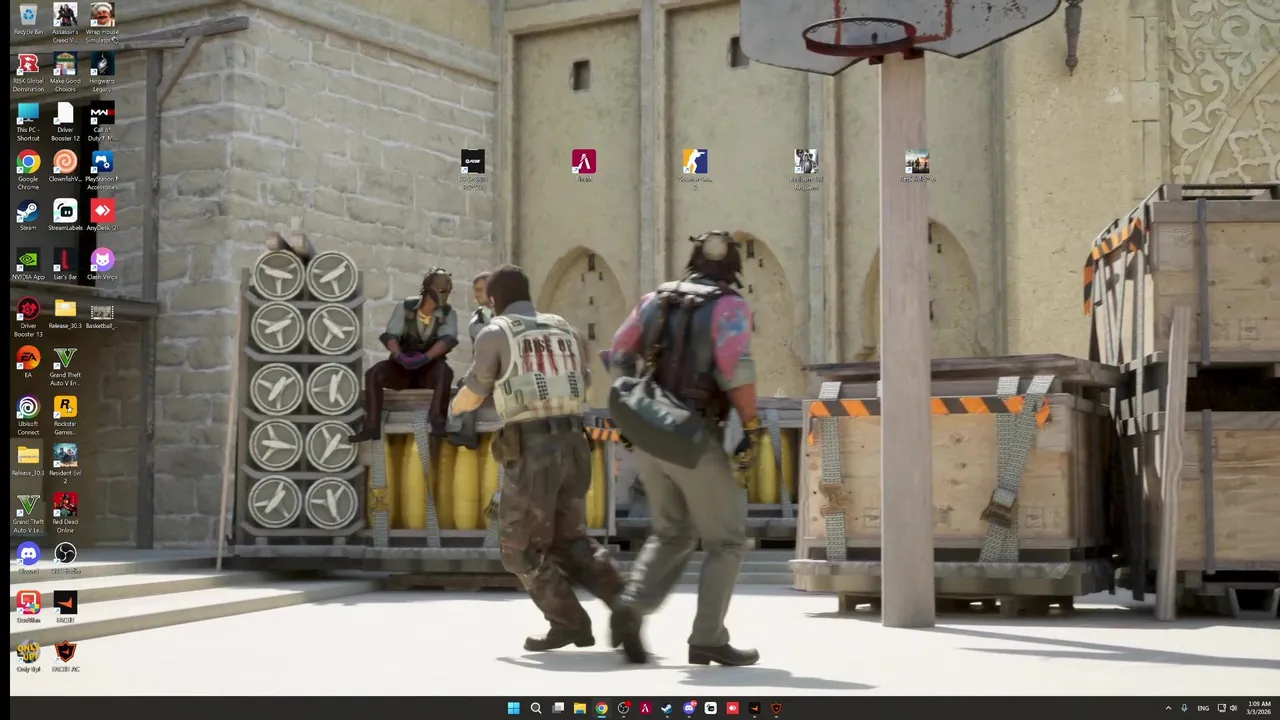Select the Driver Booster 12 desktop icon
The width and height of the screenshot is (1280, 720).
click(x=65, y=119)
